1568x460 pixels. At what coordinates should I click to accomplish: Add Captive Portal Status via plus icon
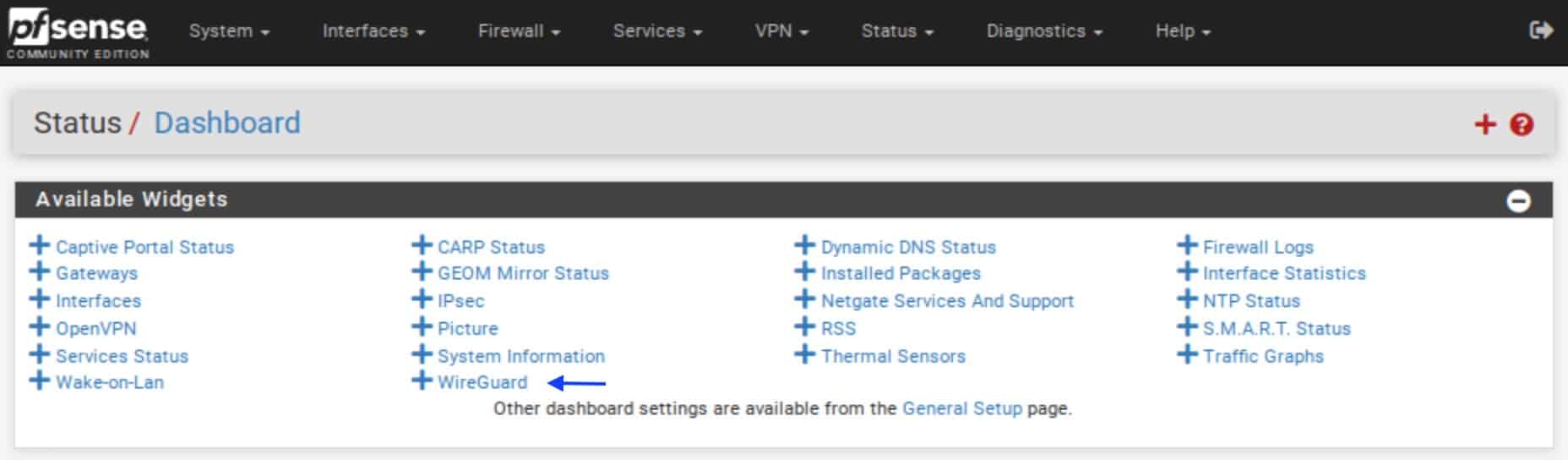pos(39,246)
